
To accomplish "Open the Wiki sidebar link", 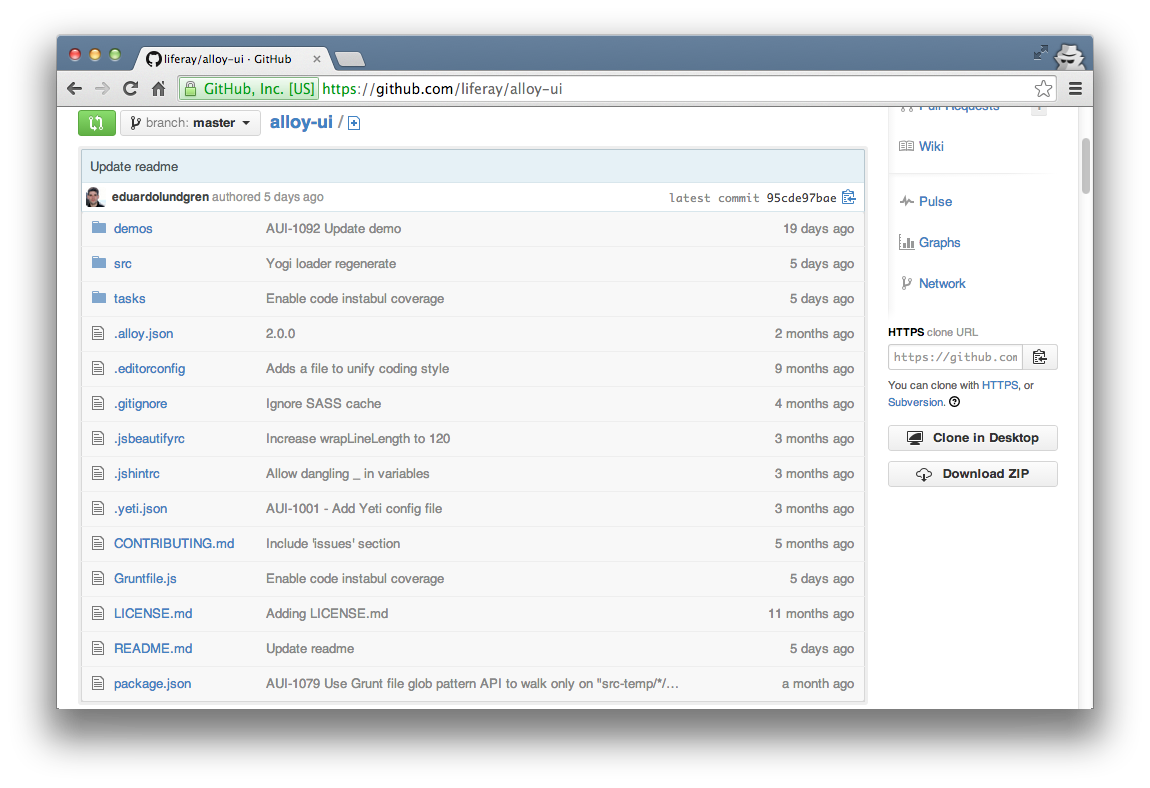I will click(x=931, y=146).
